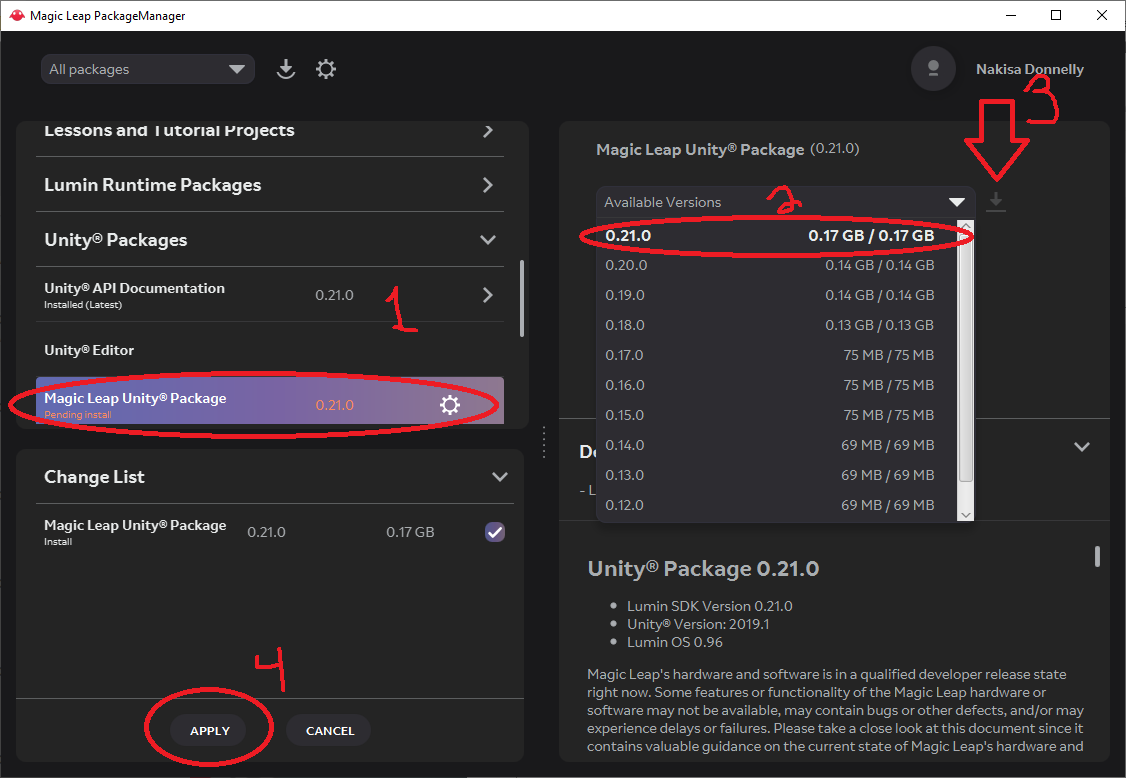Click the Unity Package 0.21.0 heading
This screenshot has width=1126, height=778.
[703, 569]
